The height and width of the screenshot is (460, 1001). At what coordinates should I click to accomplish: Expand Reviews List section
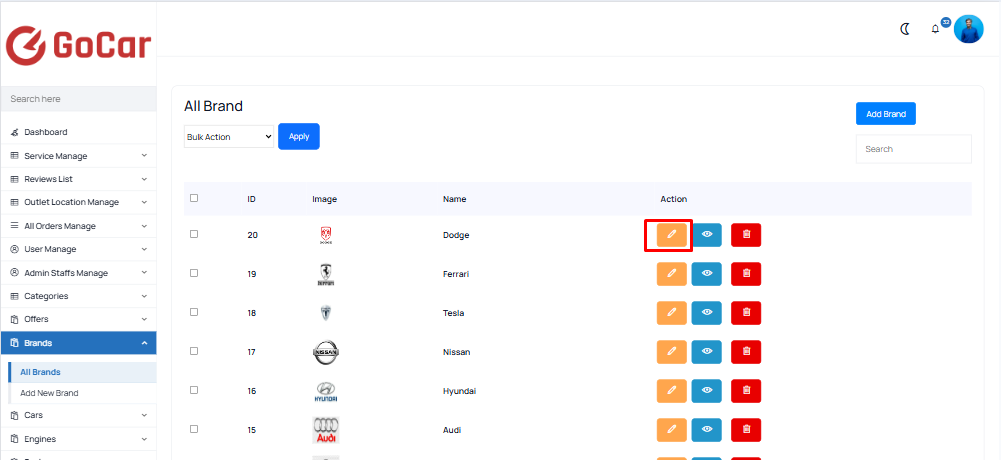(79, 179)
